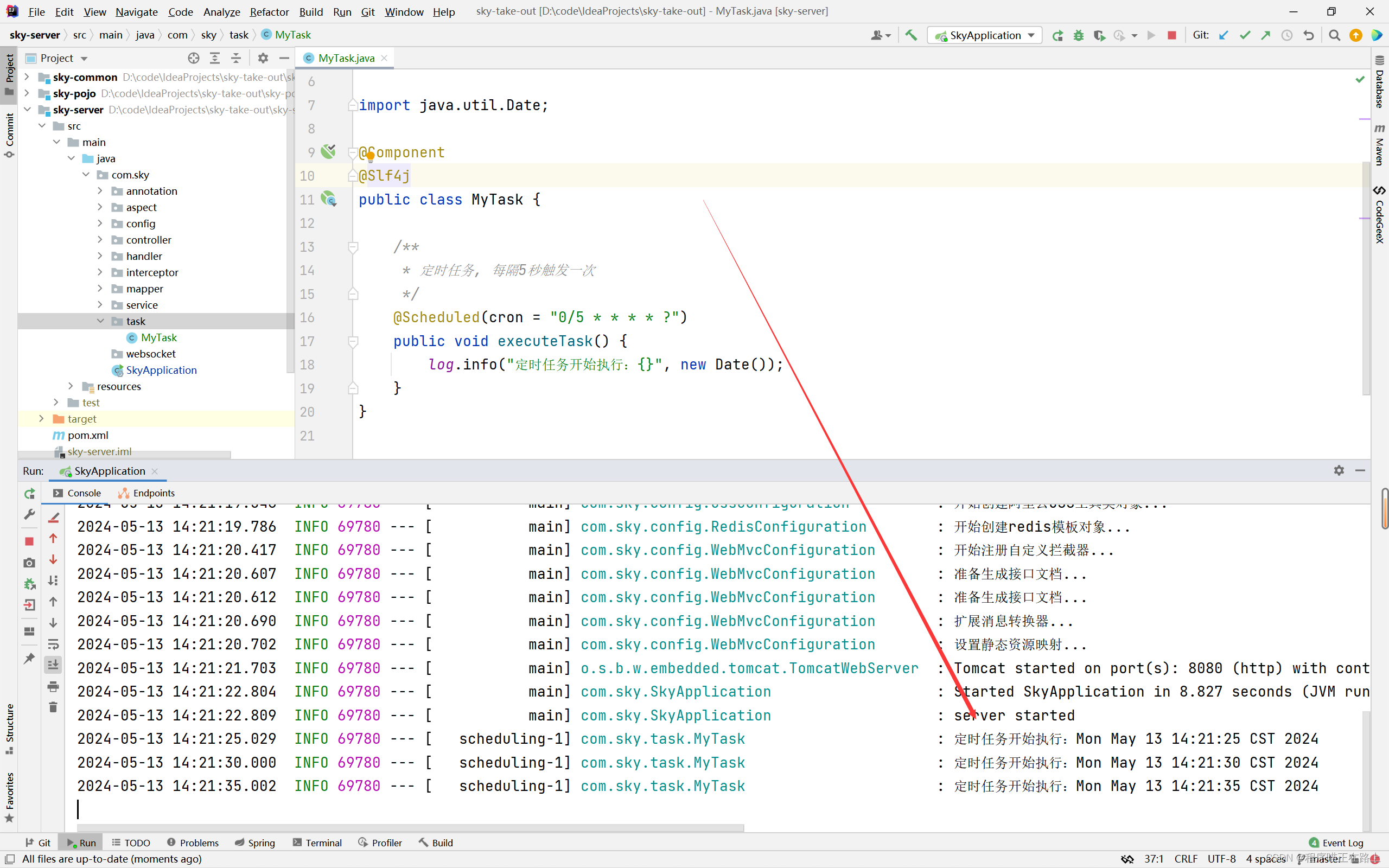The height and width of the screenshot is (868, 1389).
Task: Toggle Soft-Wrap in the console toolbar
Action: click(53, 644)
